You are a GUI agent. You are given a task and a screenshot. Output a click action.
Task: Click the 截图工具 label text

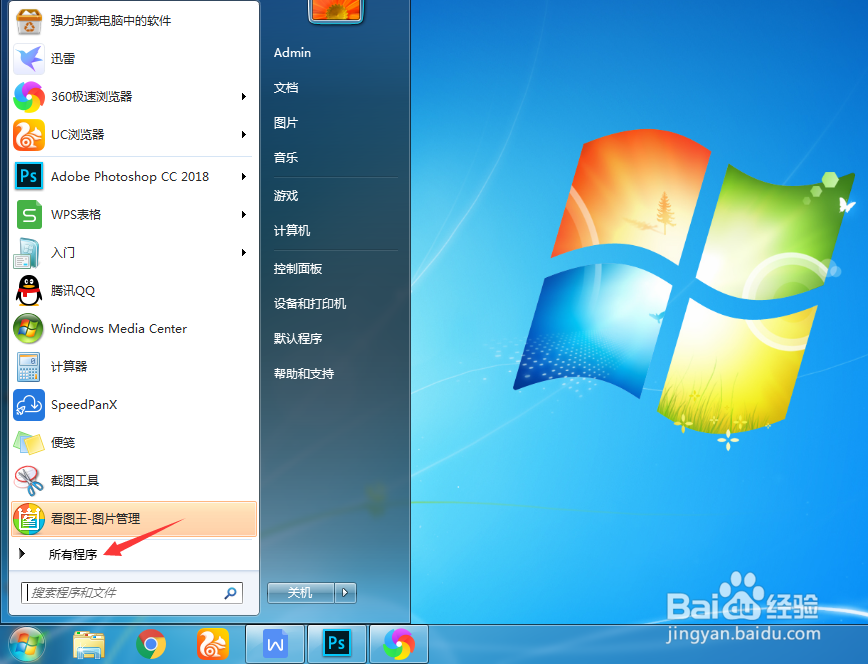[x=75, y=481]
